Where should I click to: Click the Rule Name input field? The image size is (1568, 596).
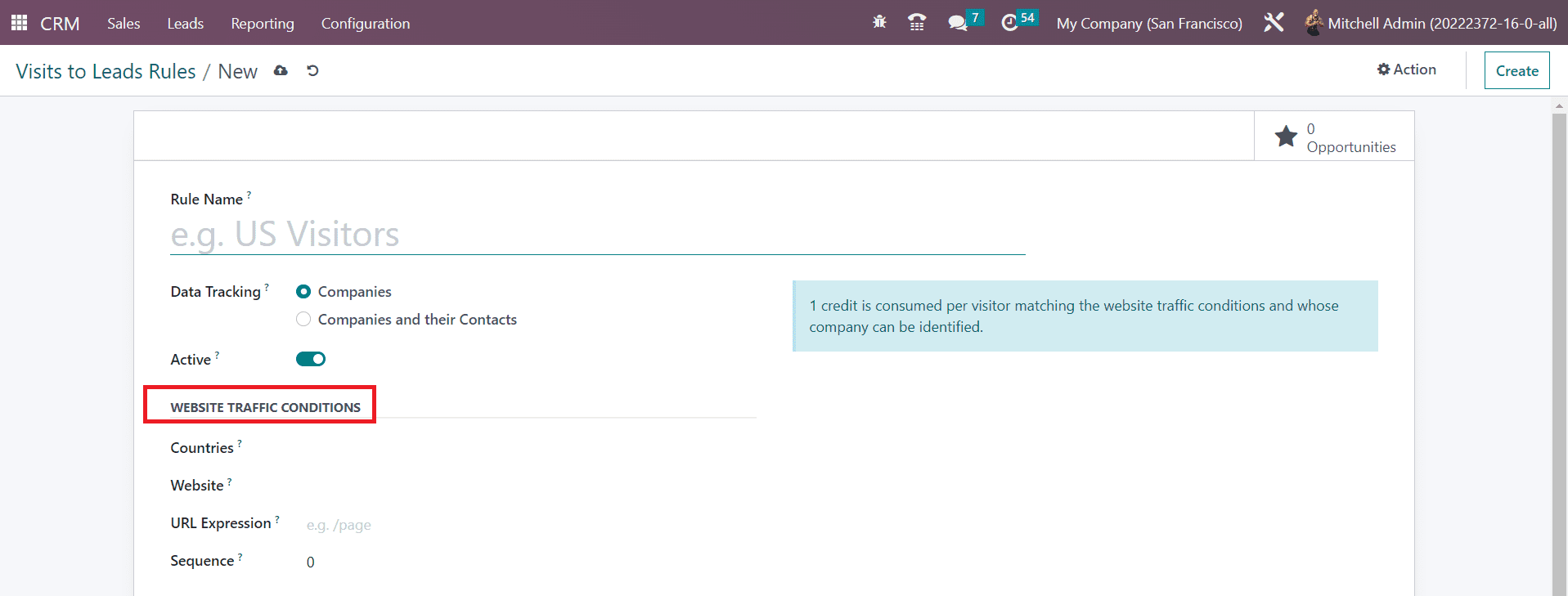coord(597,235)
